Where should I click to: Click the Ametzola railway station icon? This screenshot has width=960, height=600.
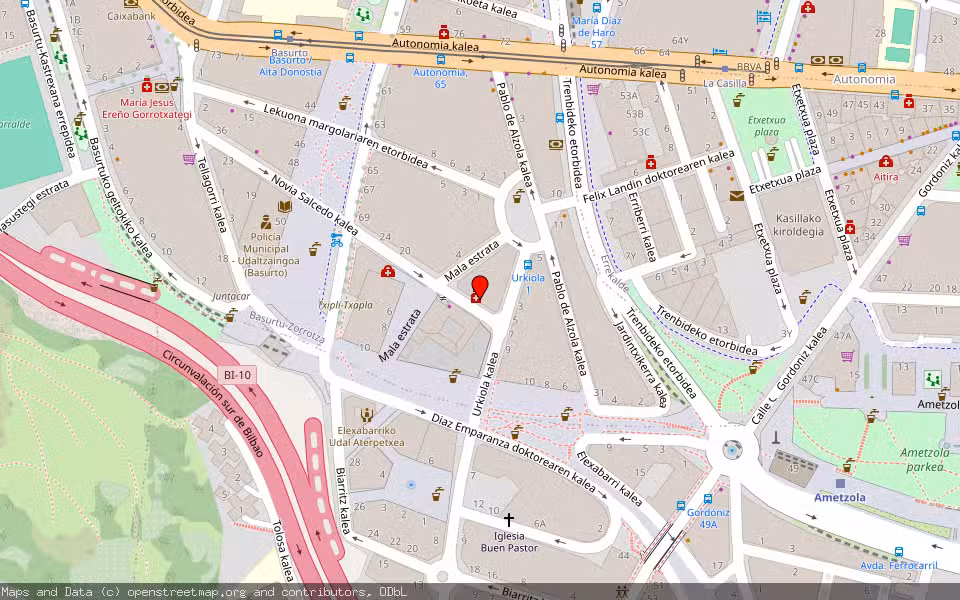[840, 484]
